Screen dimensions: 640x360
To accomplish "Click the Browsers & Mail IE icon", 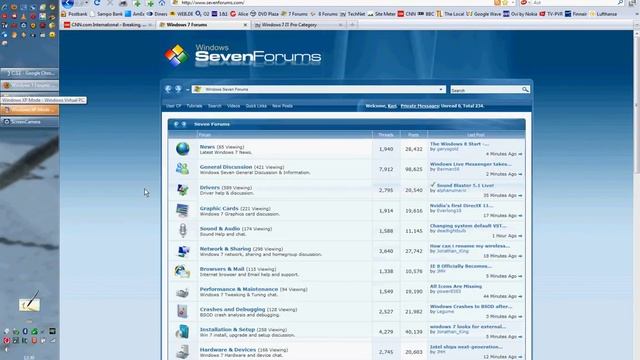I will (x=182, y=271).
